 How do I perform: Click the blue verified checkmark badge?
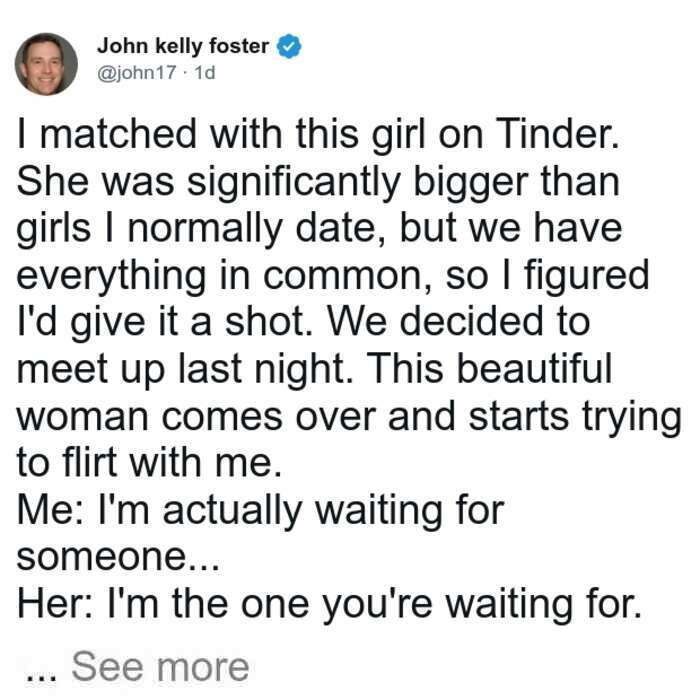coord(289,46)
